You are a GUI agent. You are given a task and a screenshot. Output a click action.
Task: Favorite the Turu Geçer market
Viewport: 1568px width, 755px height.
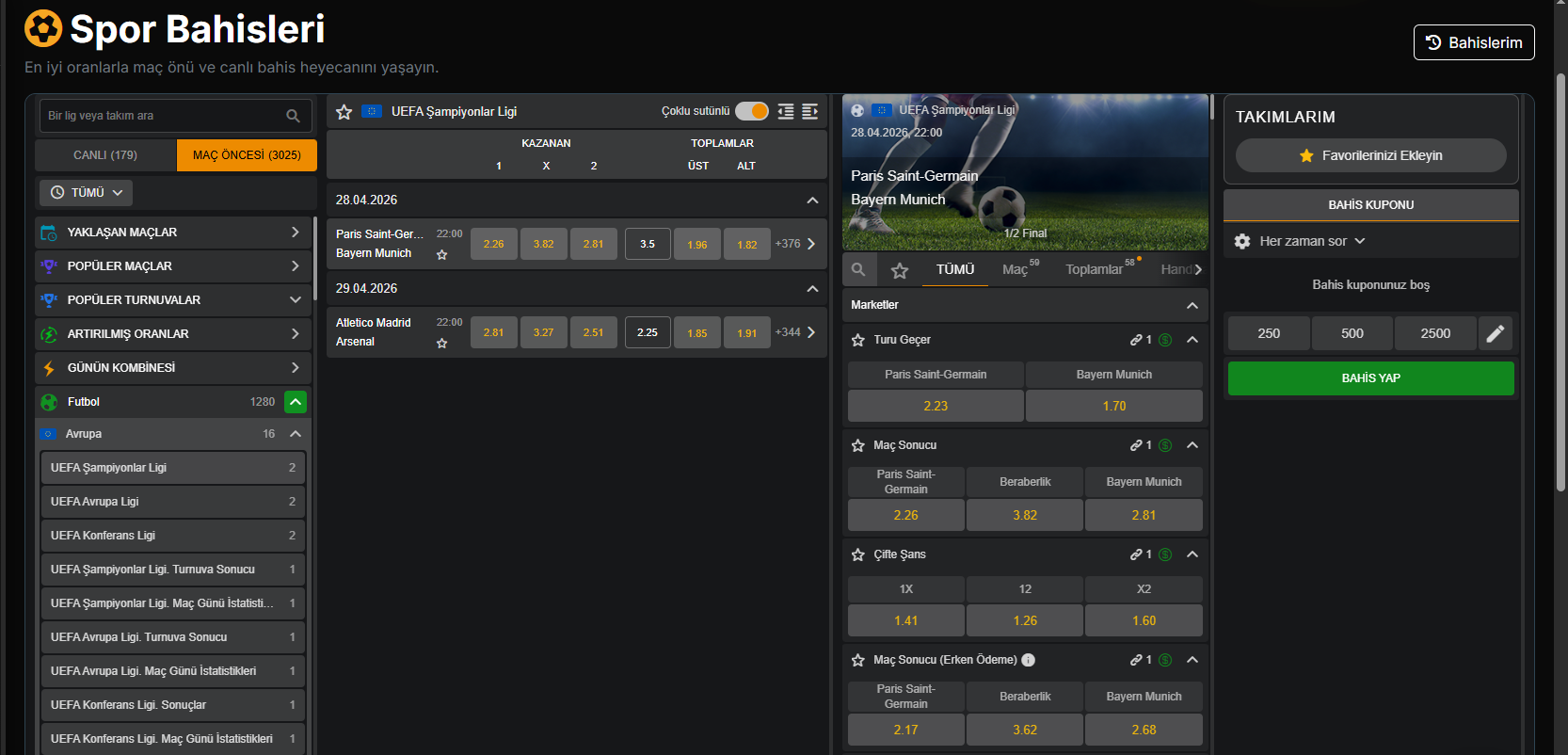[857, 340]
